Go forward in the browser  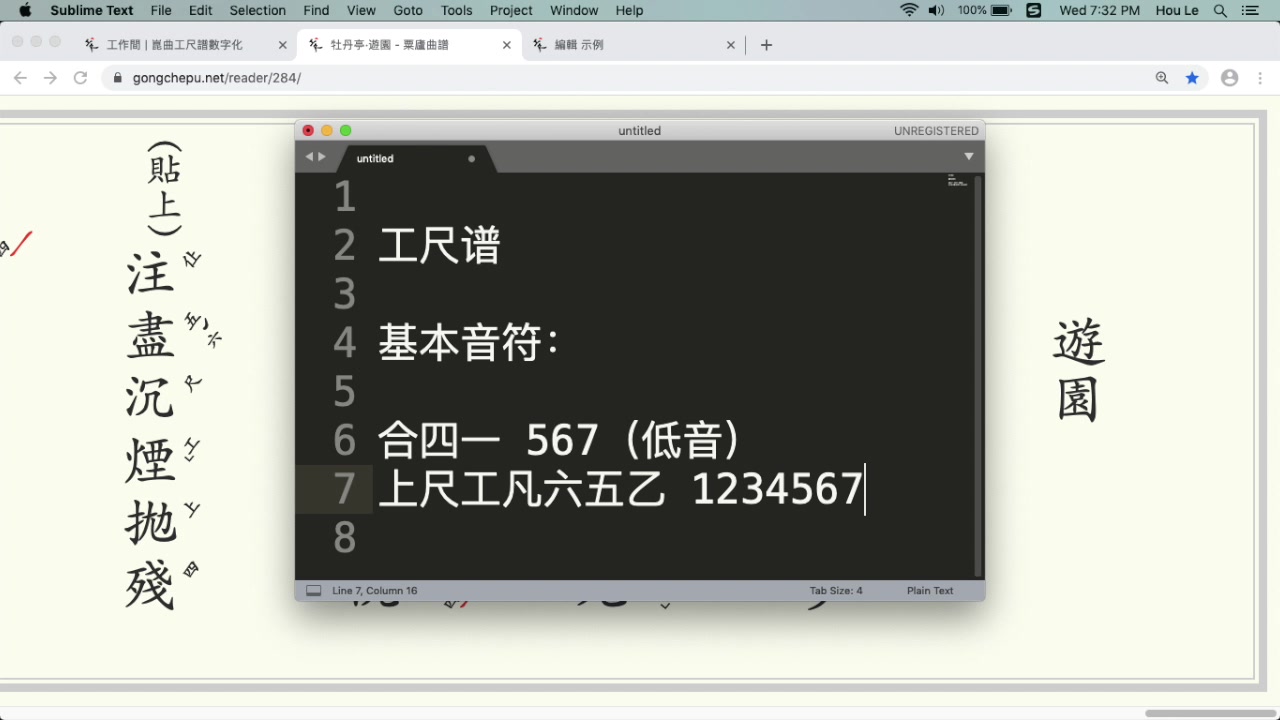(50, 78)
